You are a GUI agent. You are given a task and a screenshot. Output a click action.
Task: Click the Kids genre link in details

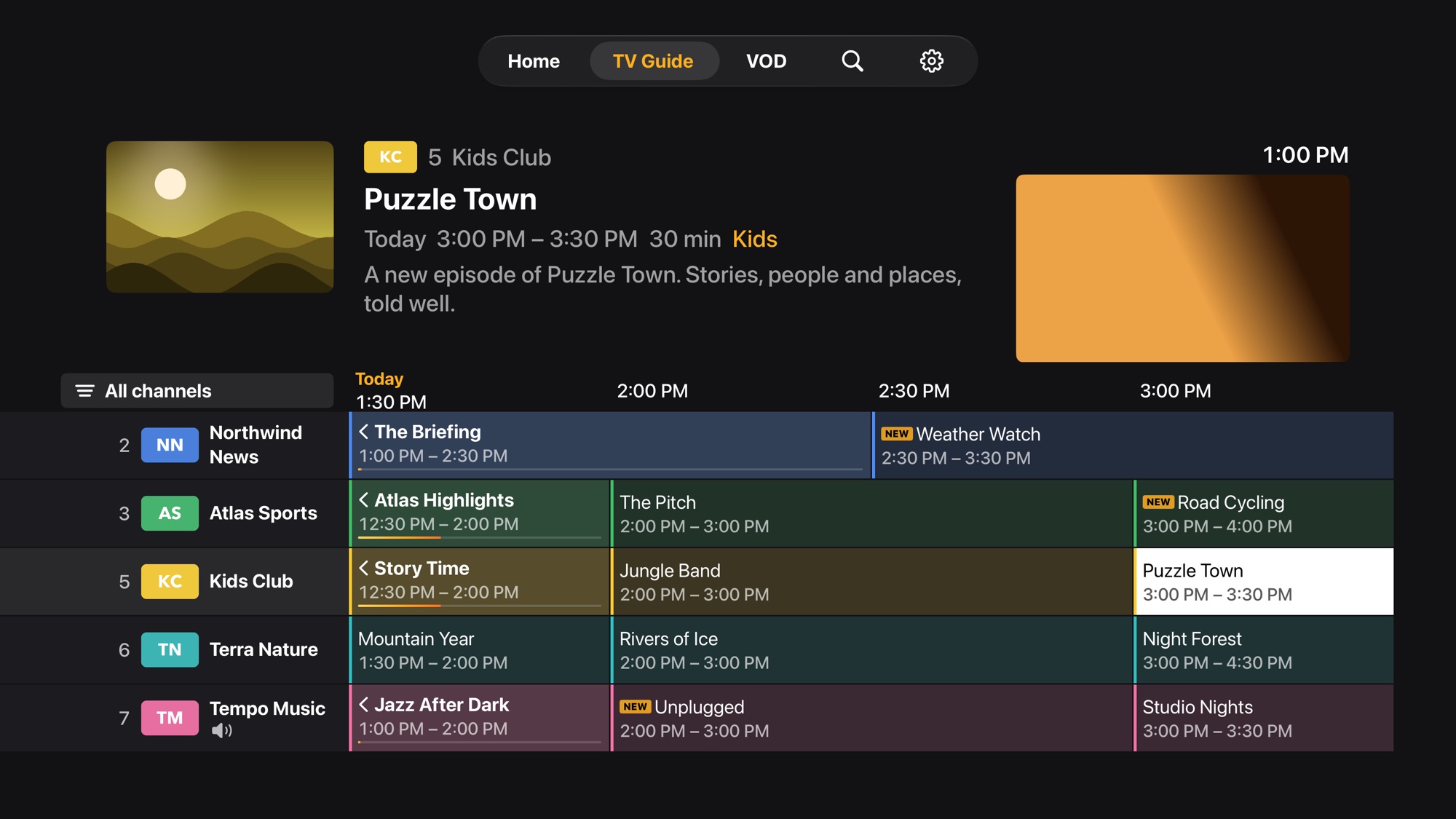(755, 239)
